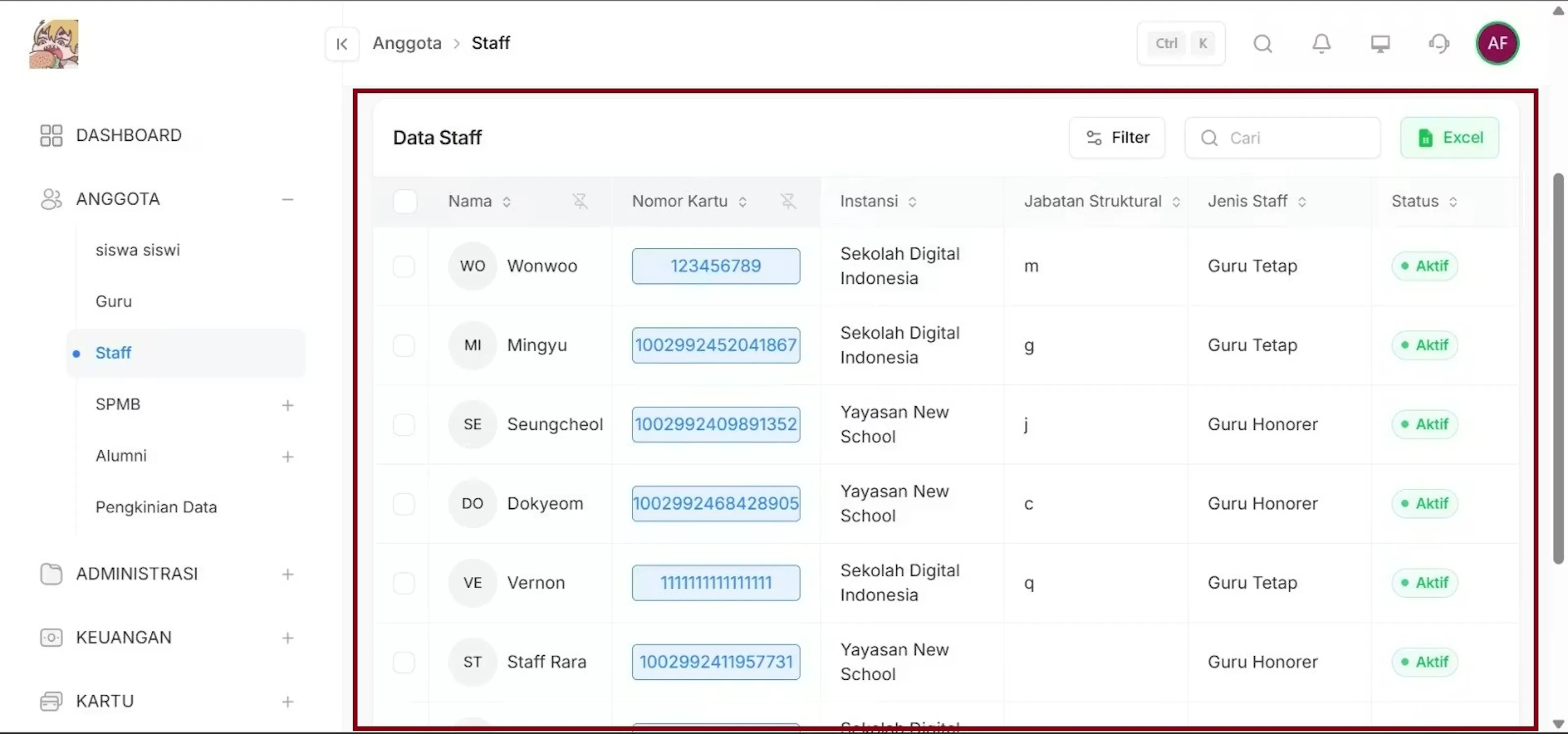
Task: Click the DO avatar for Dokyeom
Action: [x=472, y=504]
